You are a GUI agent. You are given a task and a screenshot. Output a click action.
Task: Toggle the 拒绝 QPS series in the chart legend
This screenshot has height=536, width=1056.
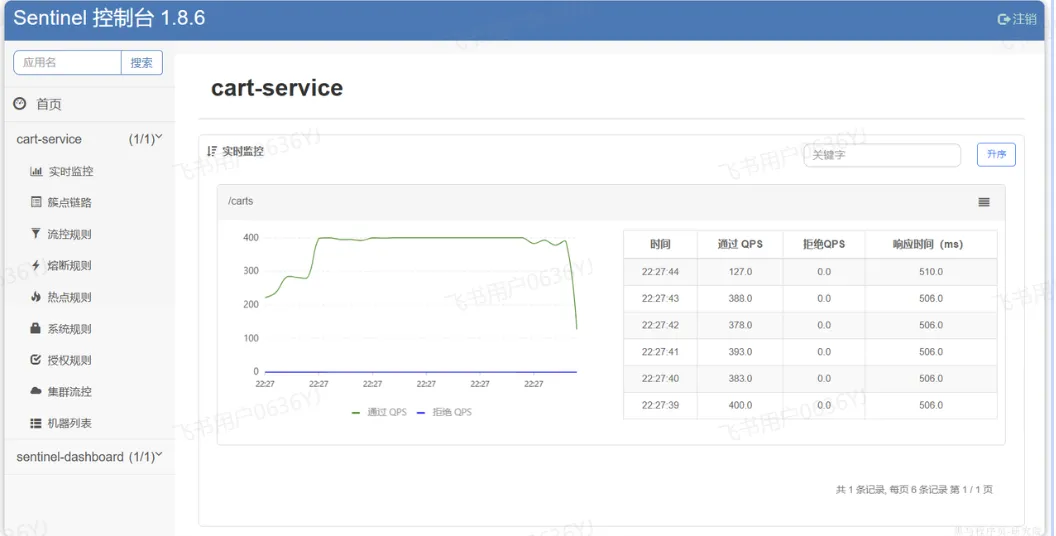tap(444, 412)
